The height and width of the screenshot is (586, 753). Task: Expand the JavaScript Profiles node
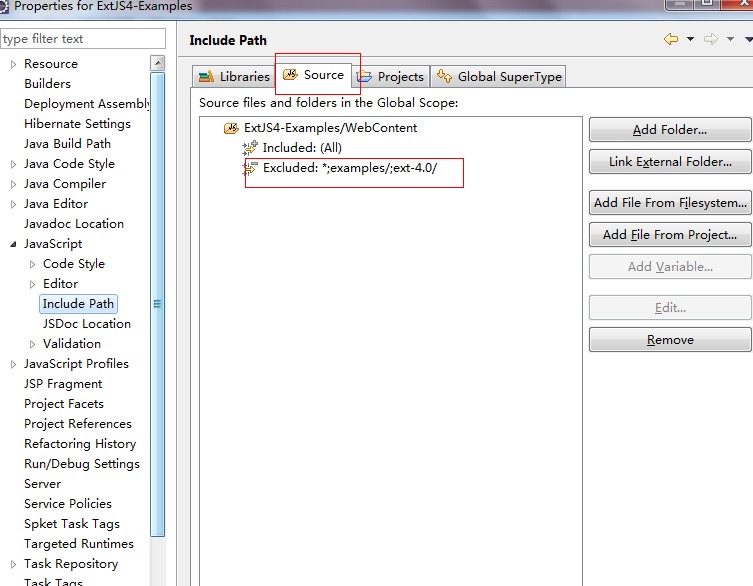tap(13, 365)
